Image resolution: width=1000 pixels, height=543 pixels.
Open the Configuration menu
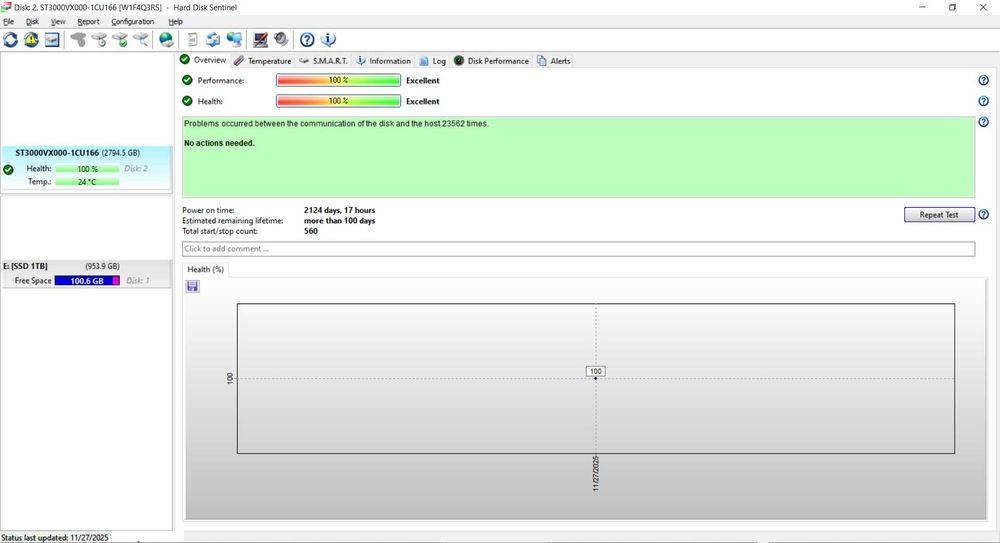pos(132,22)
